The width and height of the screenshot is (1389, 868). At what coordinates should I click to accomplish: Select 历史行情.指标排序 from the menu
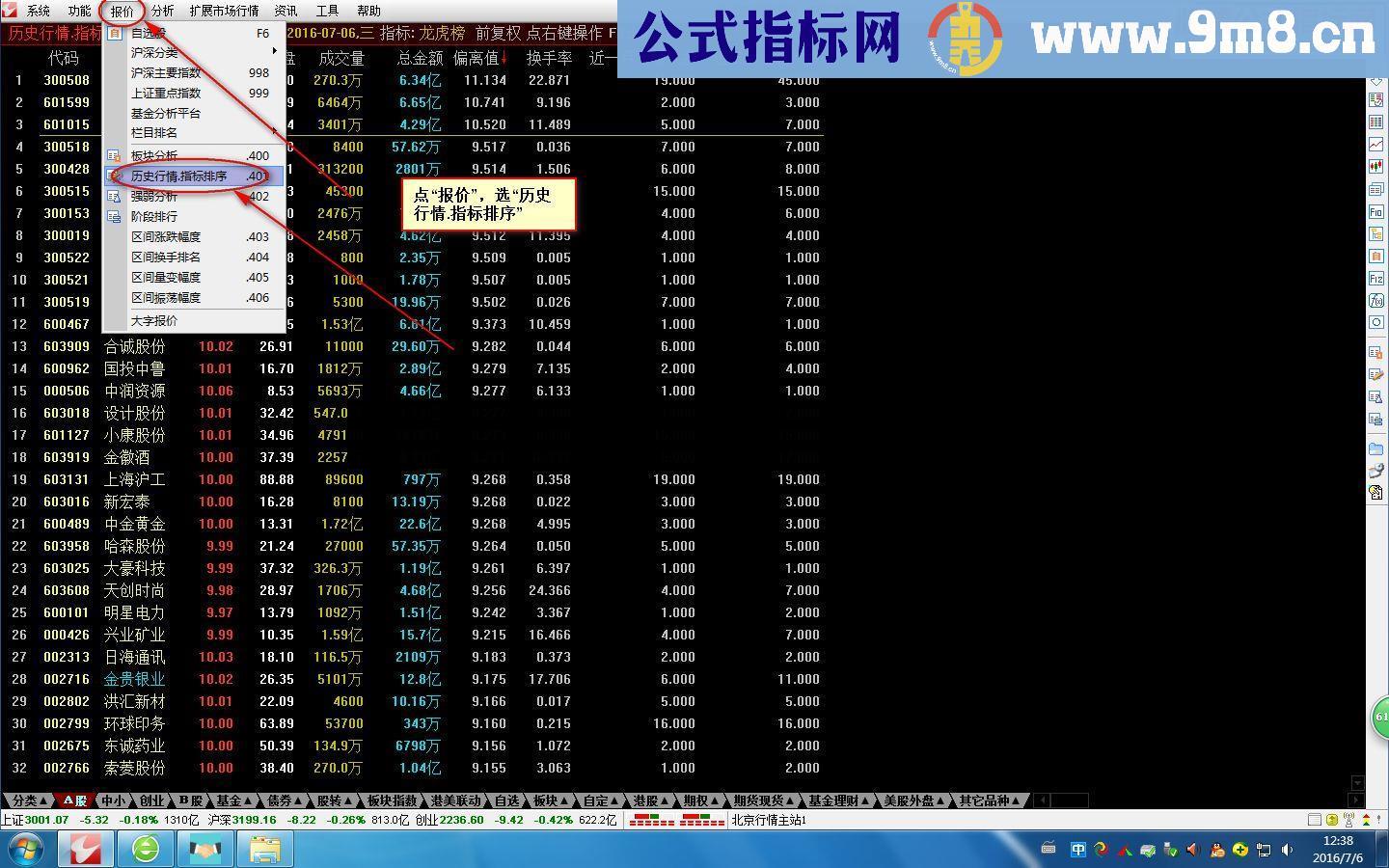pos(179,176)
